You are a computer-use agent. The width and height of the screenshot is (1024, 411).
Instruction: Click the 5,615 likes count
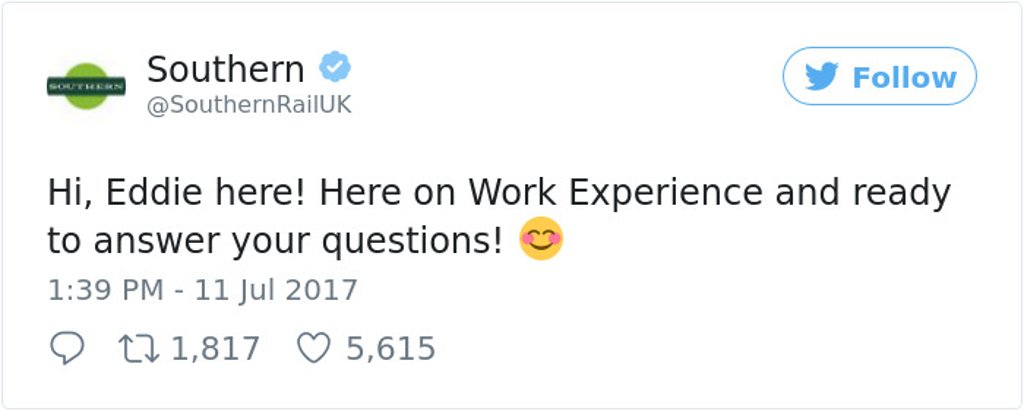[x=390, y=349]
